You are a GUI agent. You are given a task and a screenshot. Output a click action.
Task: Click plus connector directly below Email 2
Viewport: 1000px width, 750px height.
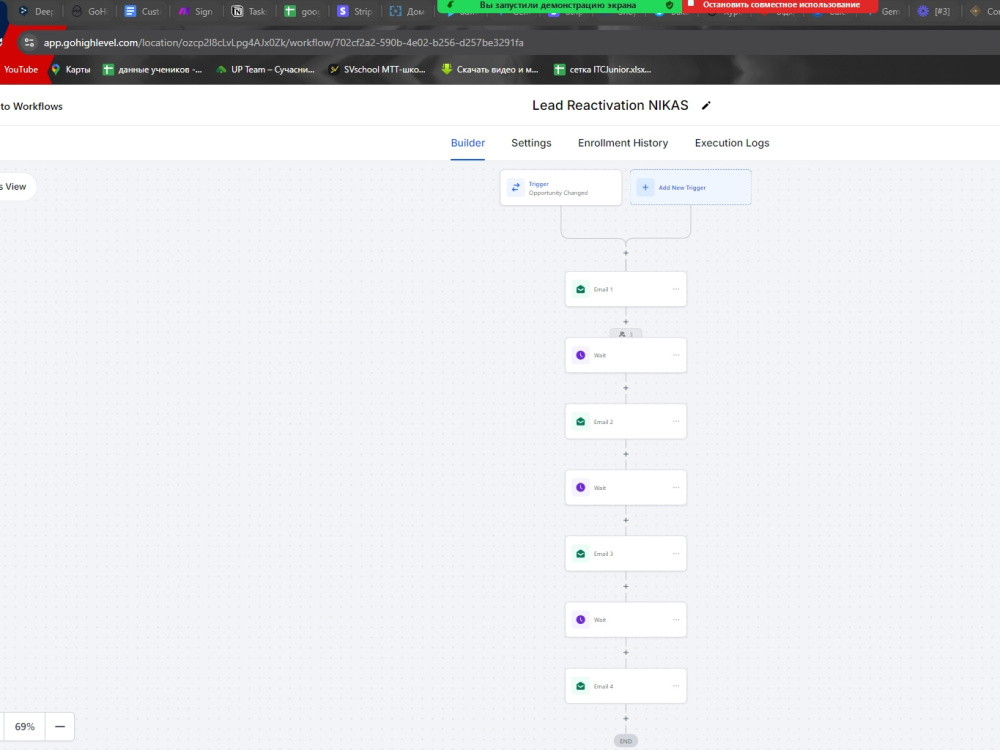(626, 455)
